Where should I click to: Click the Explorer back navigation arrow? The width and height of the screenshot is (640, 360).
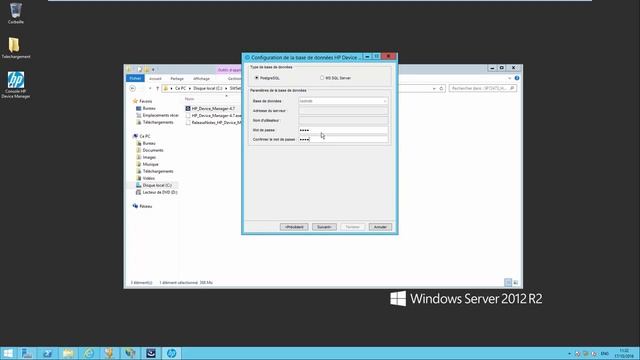coord(133,88)
